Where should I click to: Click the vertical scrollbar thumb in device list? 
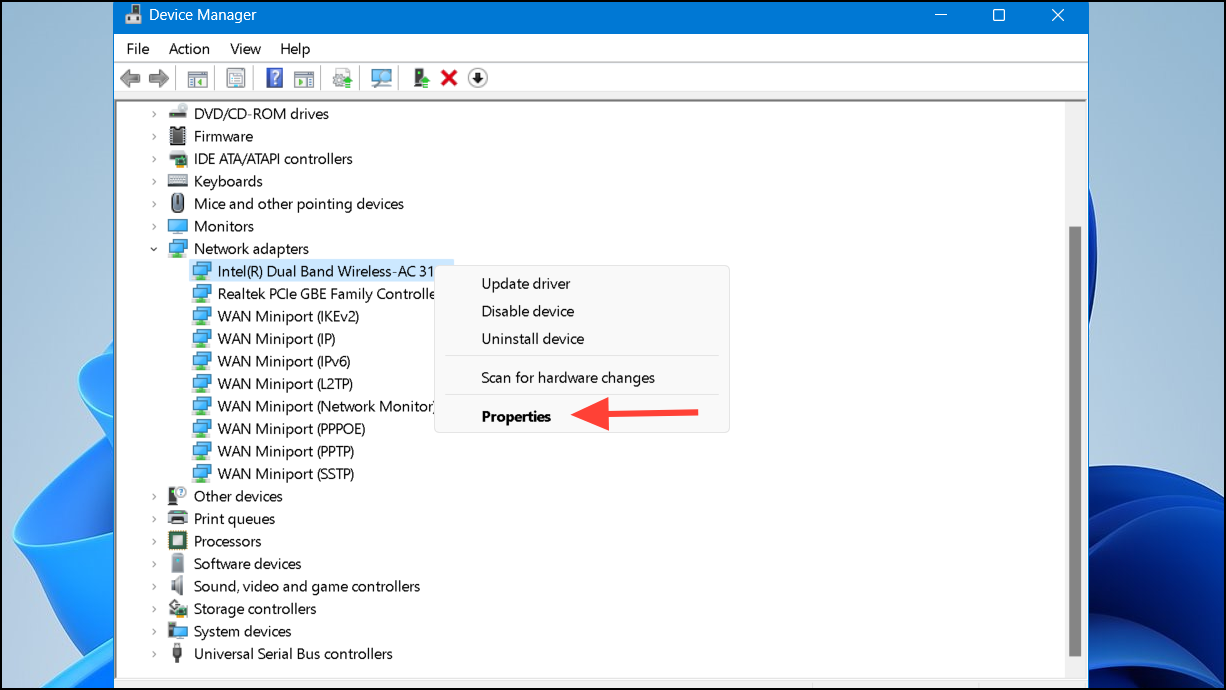click(1075, 440)
